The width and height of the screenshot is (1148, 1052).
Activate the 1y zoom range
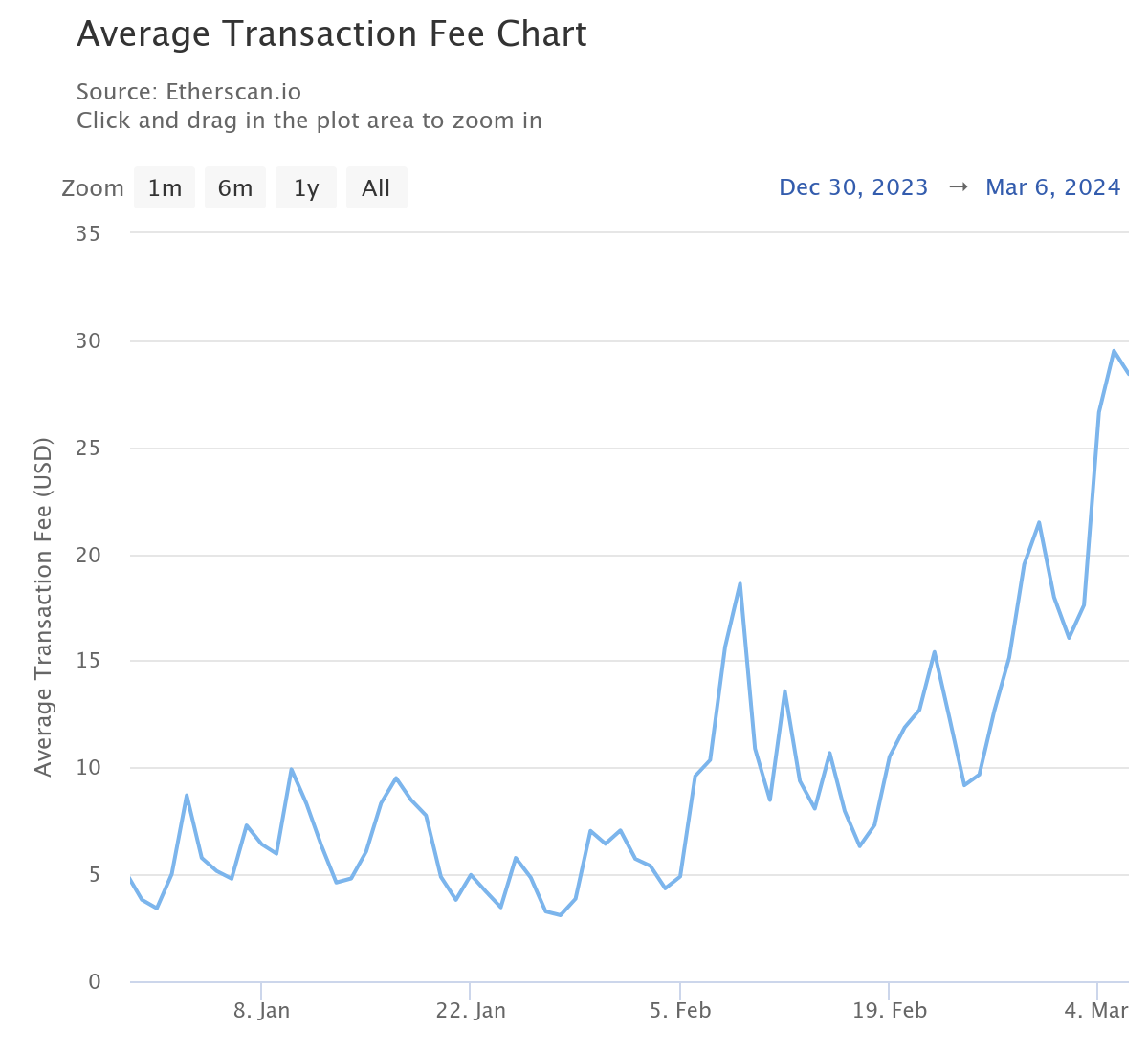tap(305, 187)
